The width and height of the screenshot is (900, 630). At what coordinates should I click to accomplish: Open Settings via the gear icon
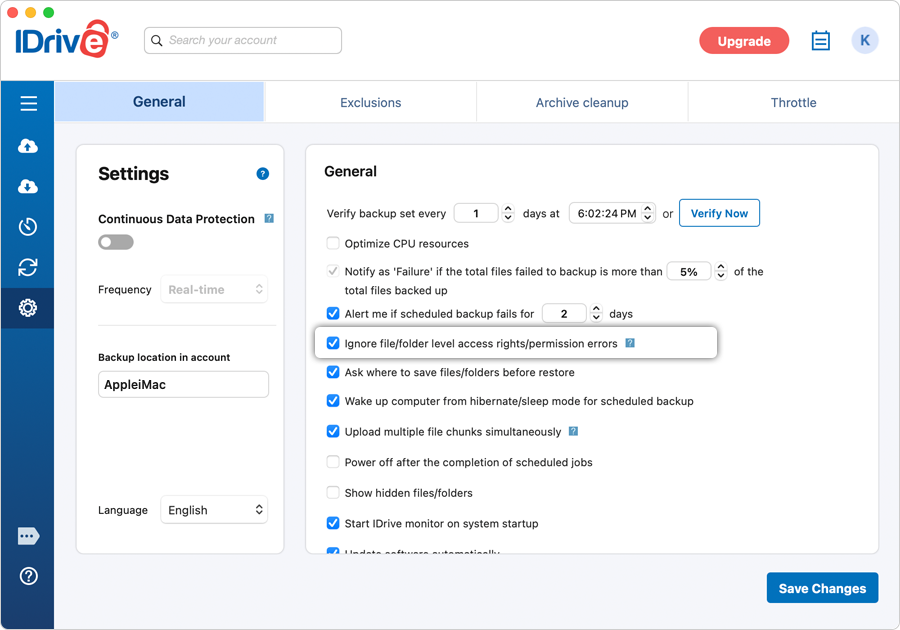pos(27,308)
